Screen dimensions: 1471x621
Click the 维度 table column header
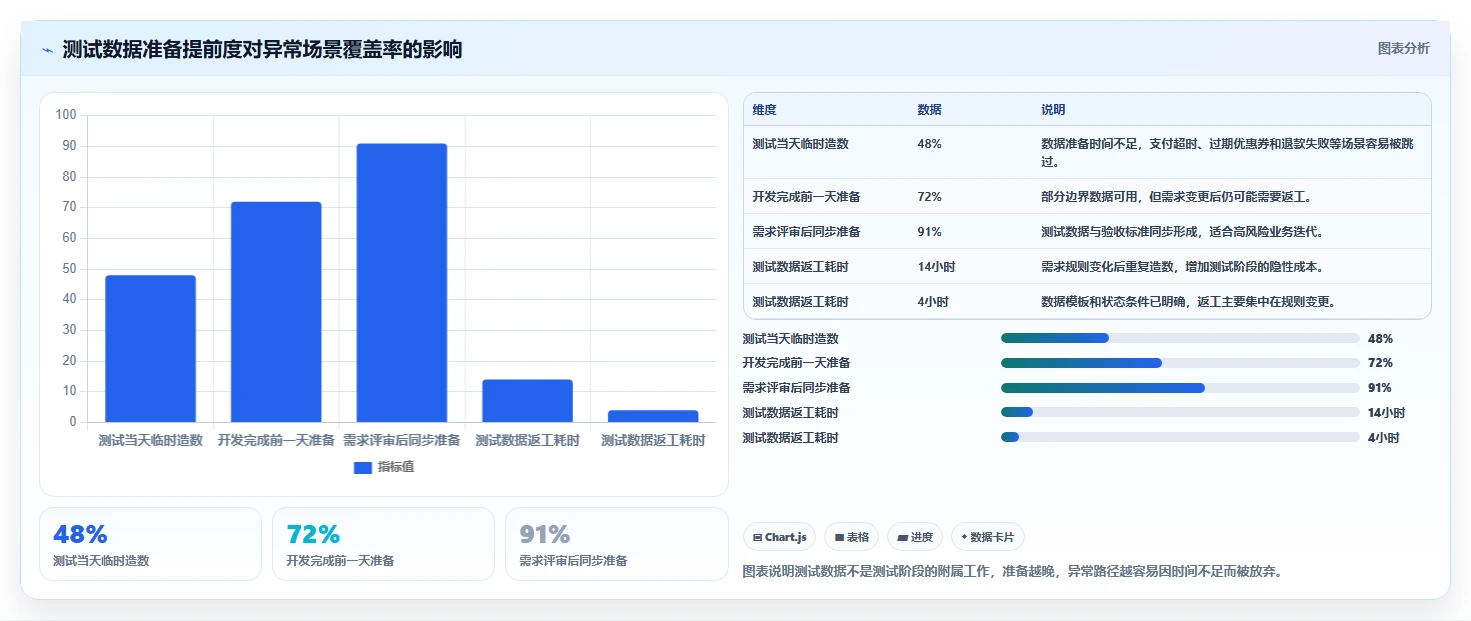764,110
